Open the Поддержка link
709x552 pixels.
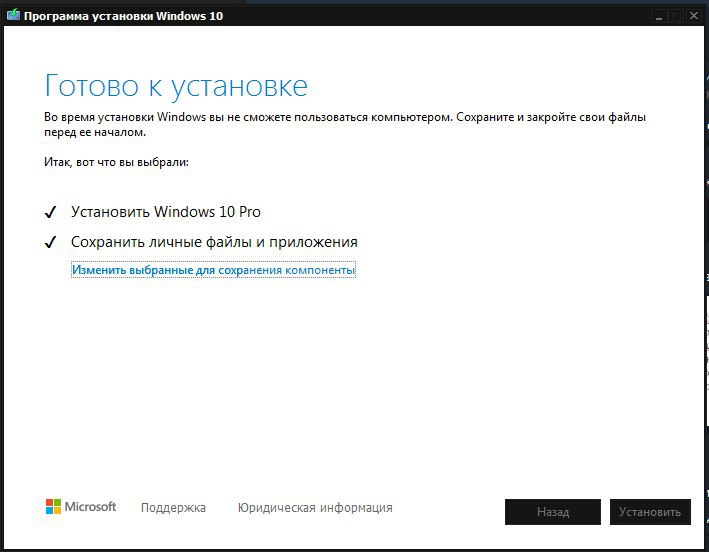[173, 508]
